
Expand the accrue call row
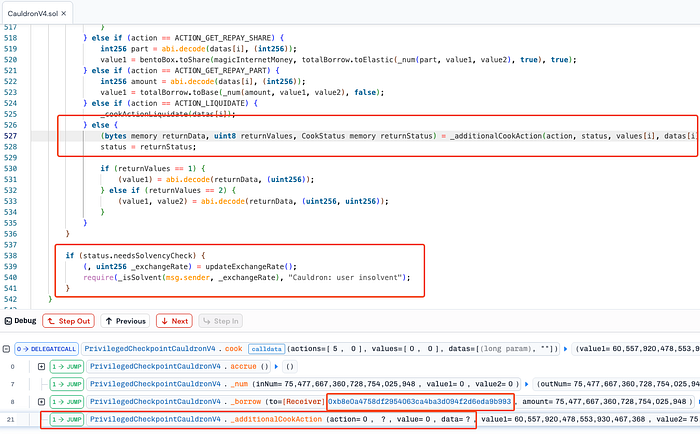41,366
